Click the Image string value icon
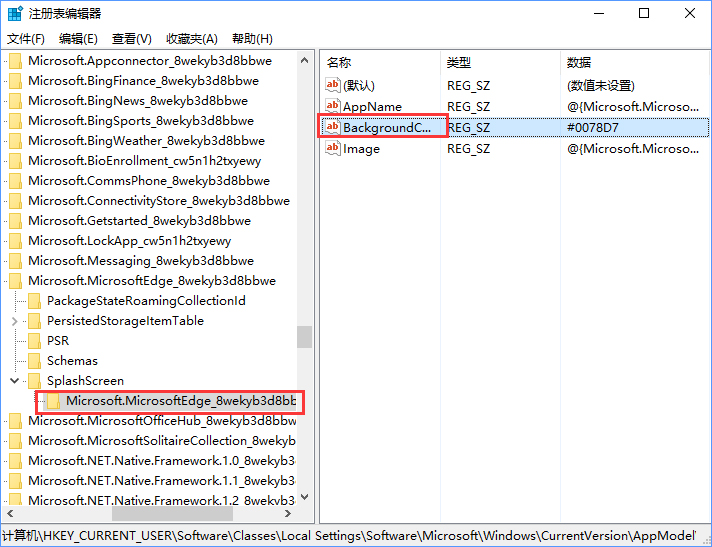 point(333,149)
